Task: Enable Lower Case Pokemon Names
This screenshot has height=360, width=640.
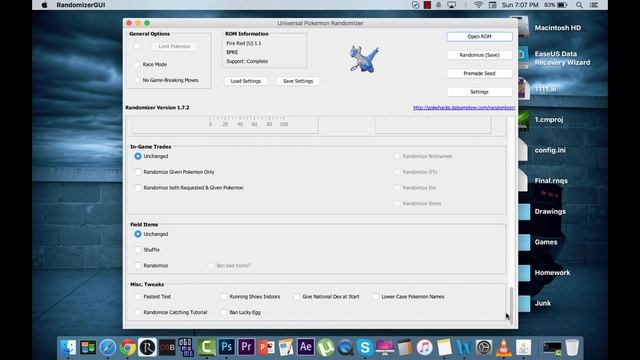Action: pos(376,296)
